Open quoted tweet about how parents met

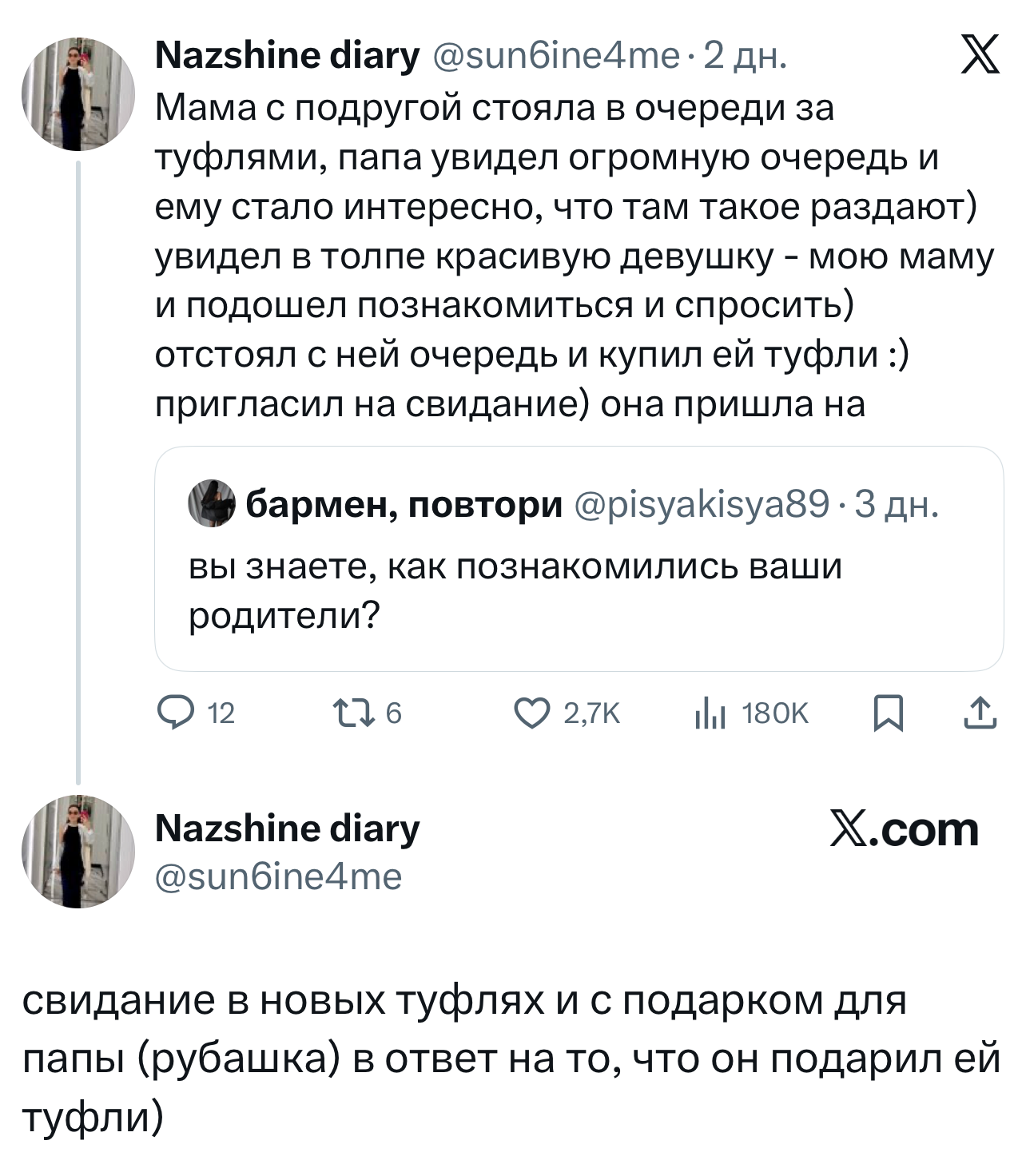tap(515, 591)
